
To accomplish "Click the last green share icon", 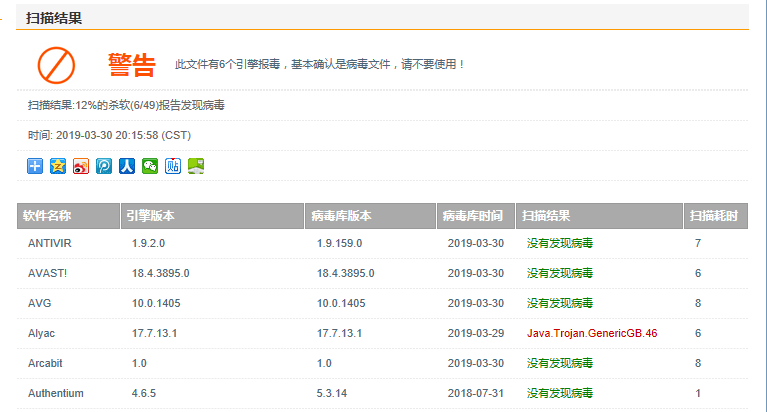I will tap(196, 166).
